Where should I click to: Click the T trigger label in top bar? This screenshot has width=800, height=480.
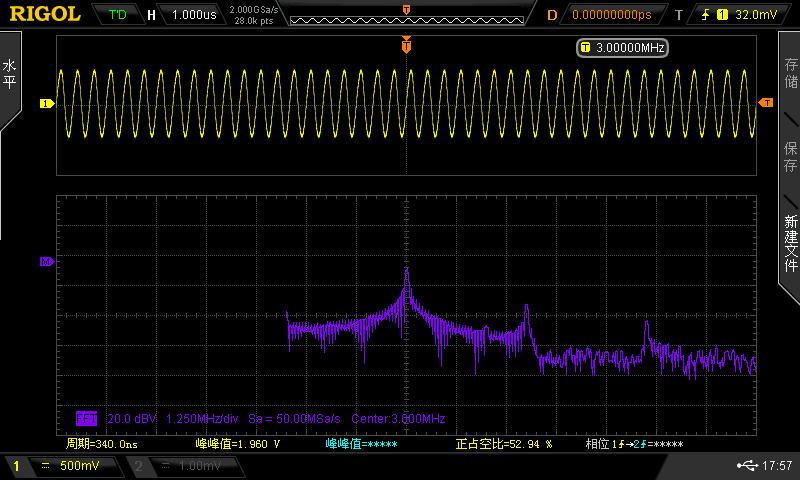(x=679, y=15)
